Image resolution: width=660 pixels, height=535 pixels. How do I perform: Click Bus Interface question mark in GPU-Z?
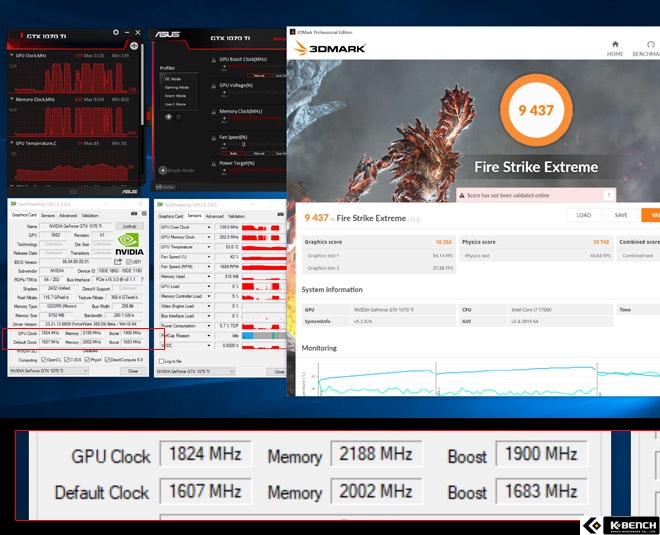tap(142, 279)
